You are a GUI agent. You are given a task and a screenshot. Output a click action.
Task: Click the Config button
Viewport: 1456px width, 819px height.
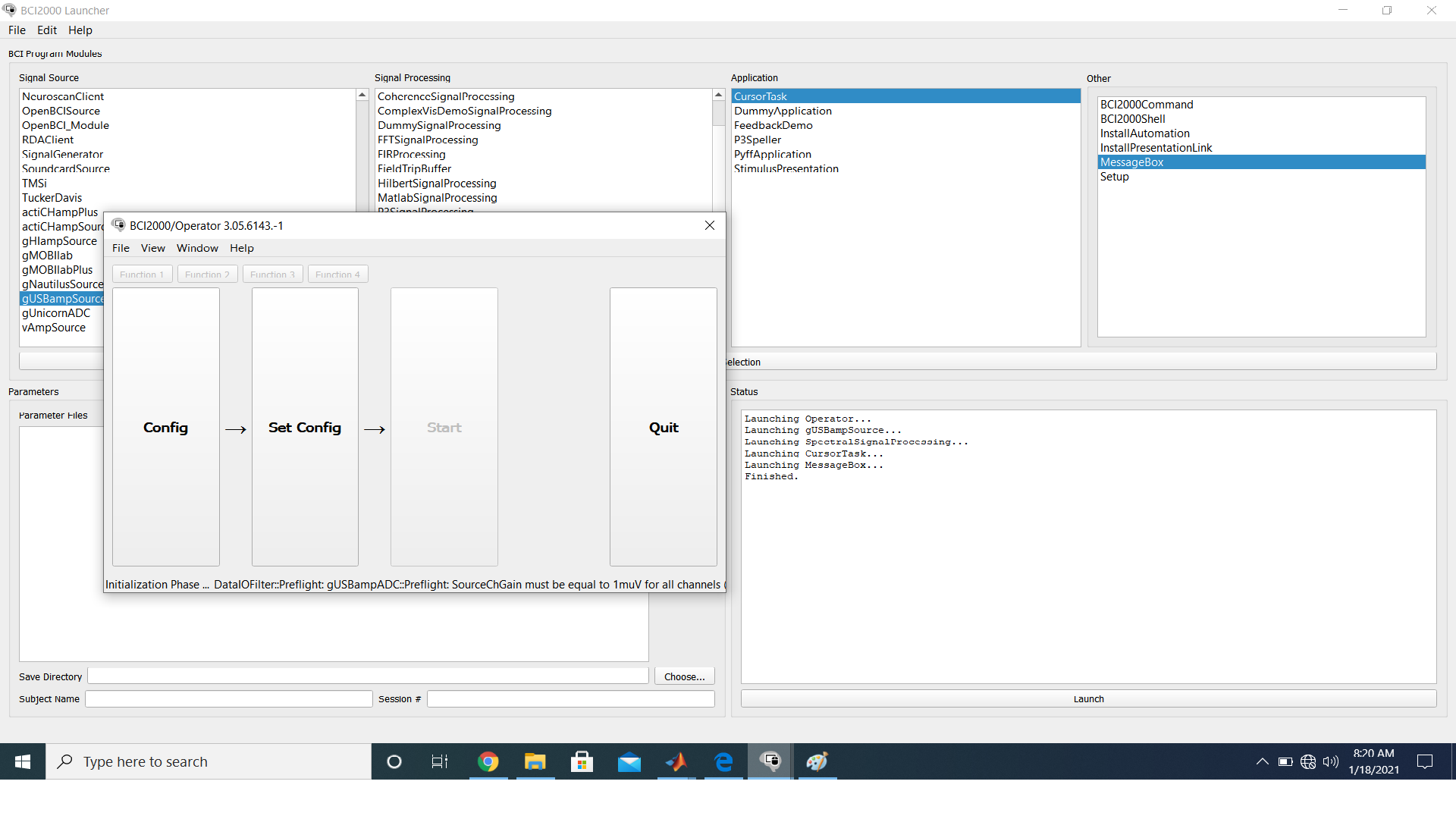coord(166,427)
